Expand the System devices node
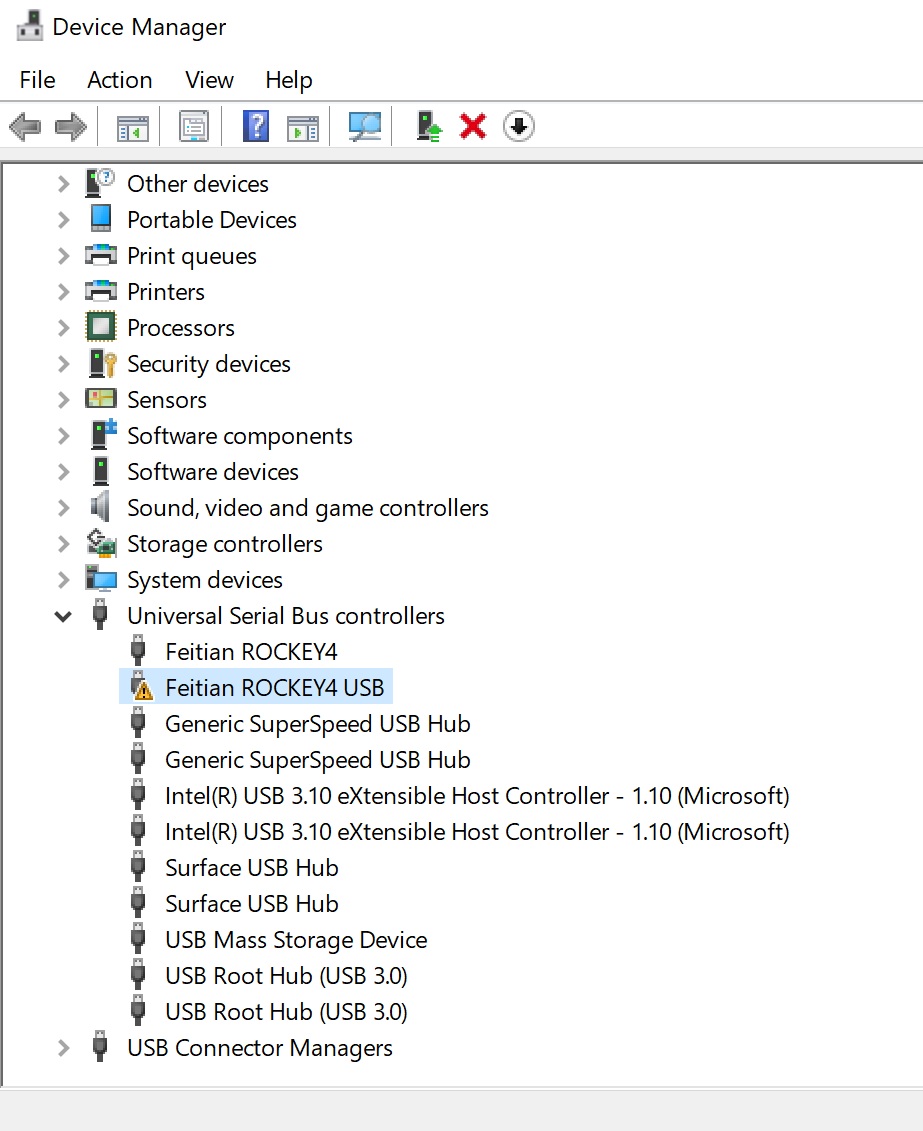The height and width of the screenshot is (1131, 923). pyautogui.click(x=63, y=580)
